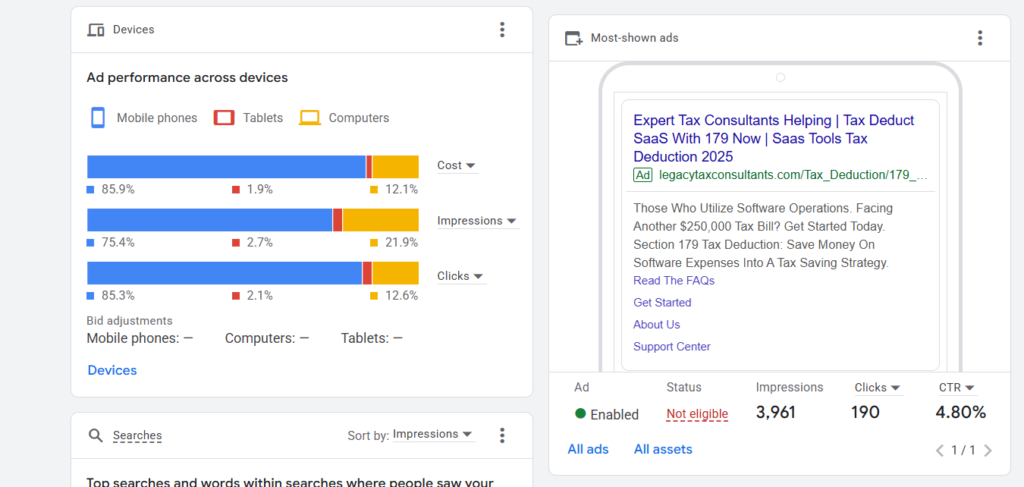Click the Get Started sitelink
The width and height of the screenshot is (1024, 487).
pos(662,303)
